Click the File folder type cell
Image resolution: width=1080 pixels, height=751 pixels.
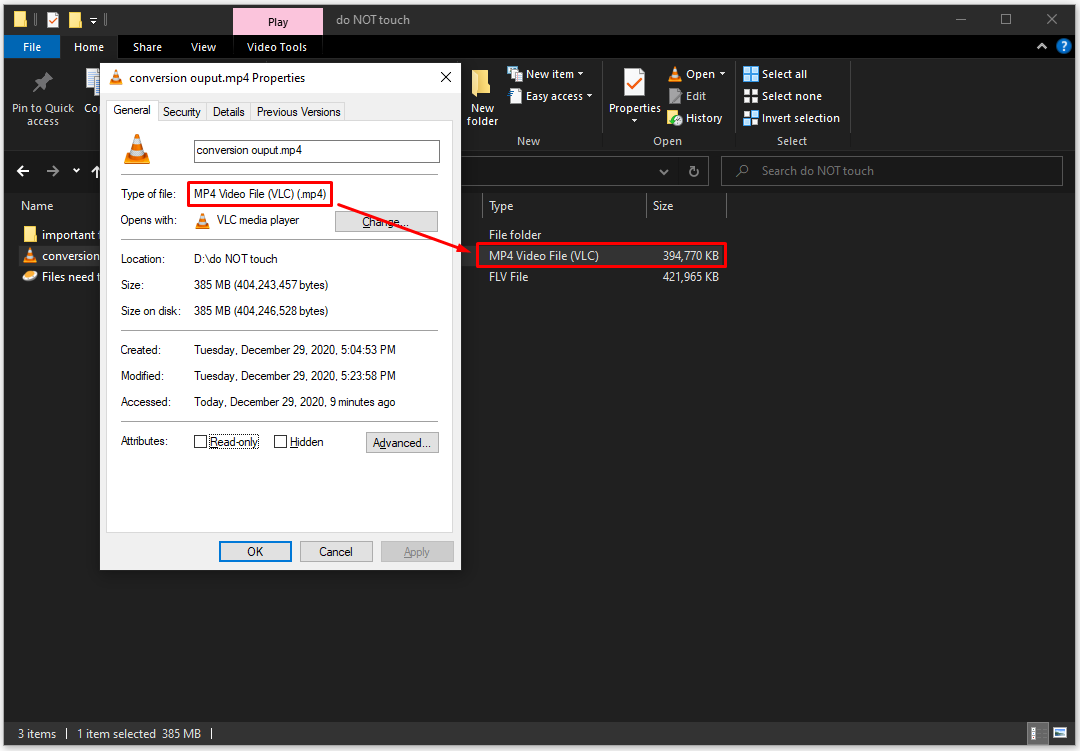515,235
